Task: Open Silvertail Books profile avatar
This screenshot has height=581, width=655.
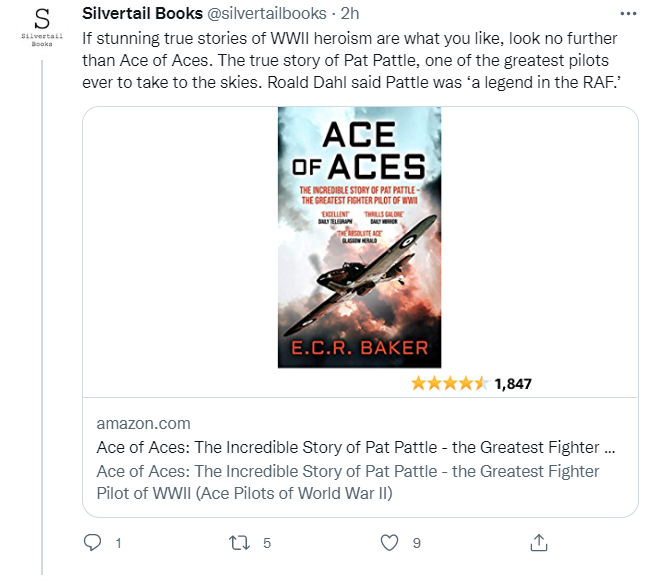Action: (x=42, y=28)
